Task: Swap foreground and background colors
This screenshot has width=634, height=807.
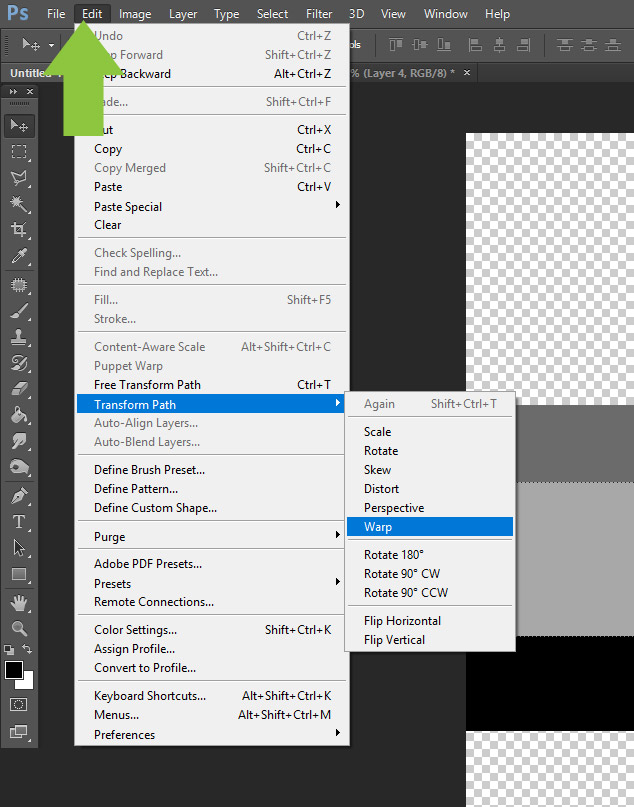Action: [28, 650]
